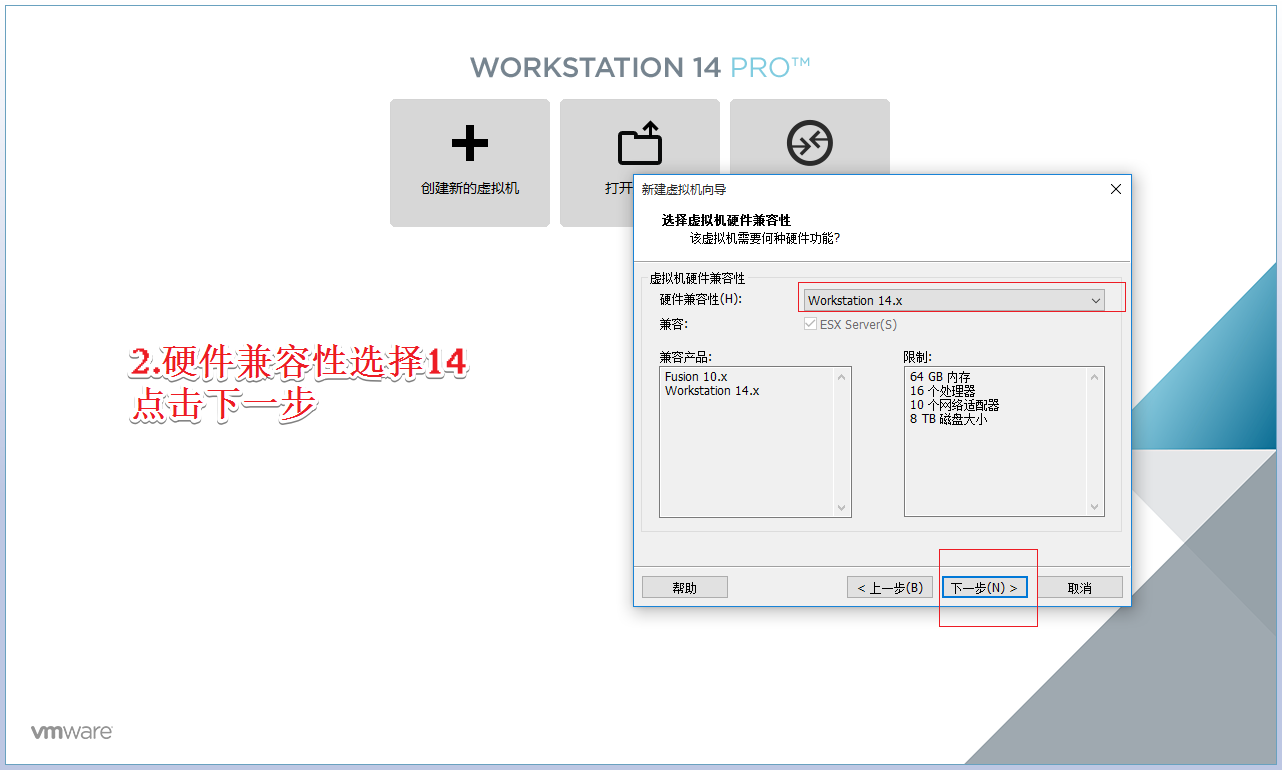Click up arrow of 限制 list scrollbar
1282x770 pixels.
pos(1095,377)
